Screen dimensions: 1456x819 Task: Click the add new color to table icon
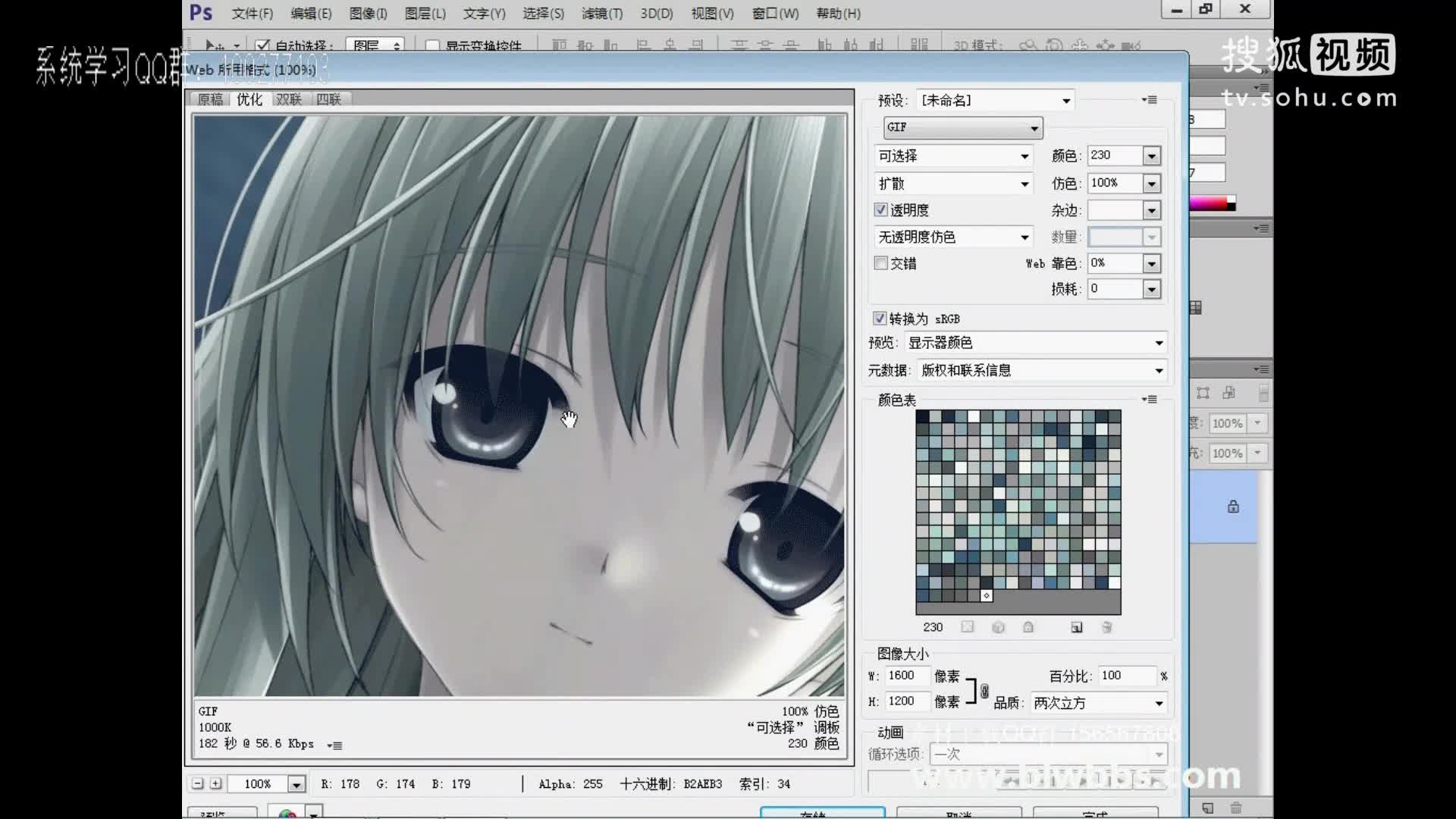(x=1077, y=627)
